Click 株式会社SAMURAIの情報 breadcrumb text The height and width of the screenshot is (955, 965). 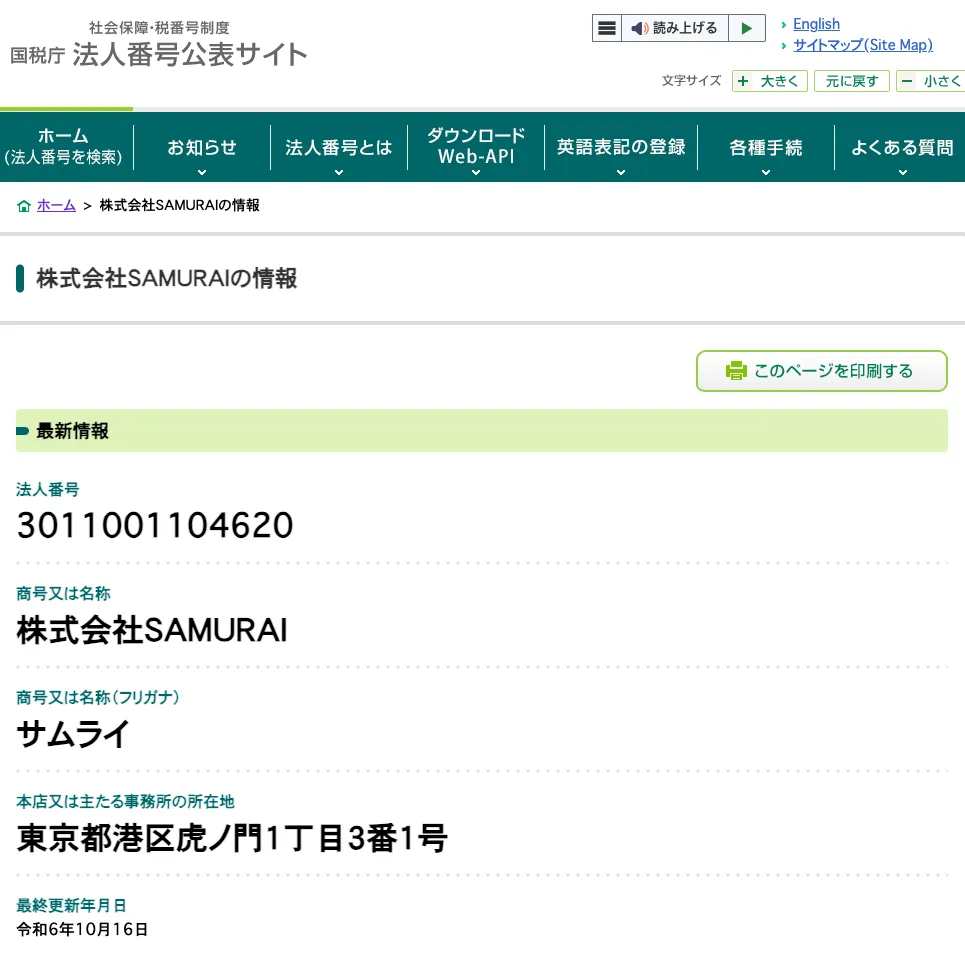coord(180,206)
